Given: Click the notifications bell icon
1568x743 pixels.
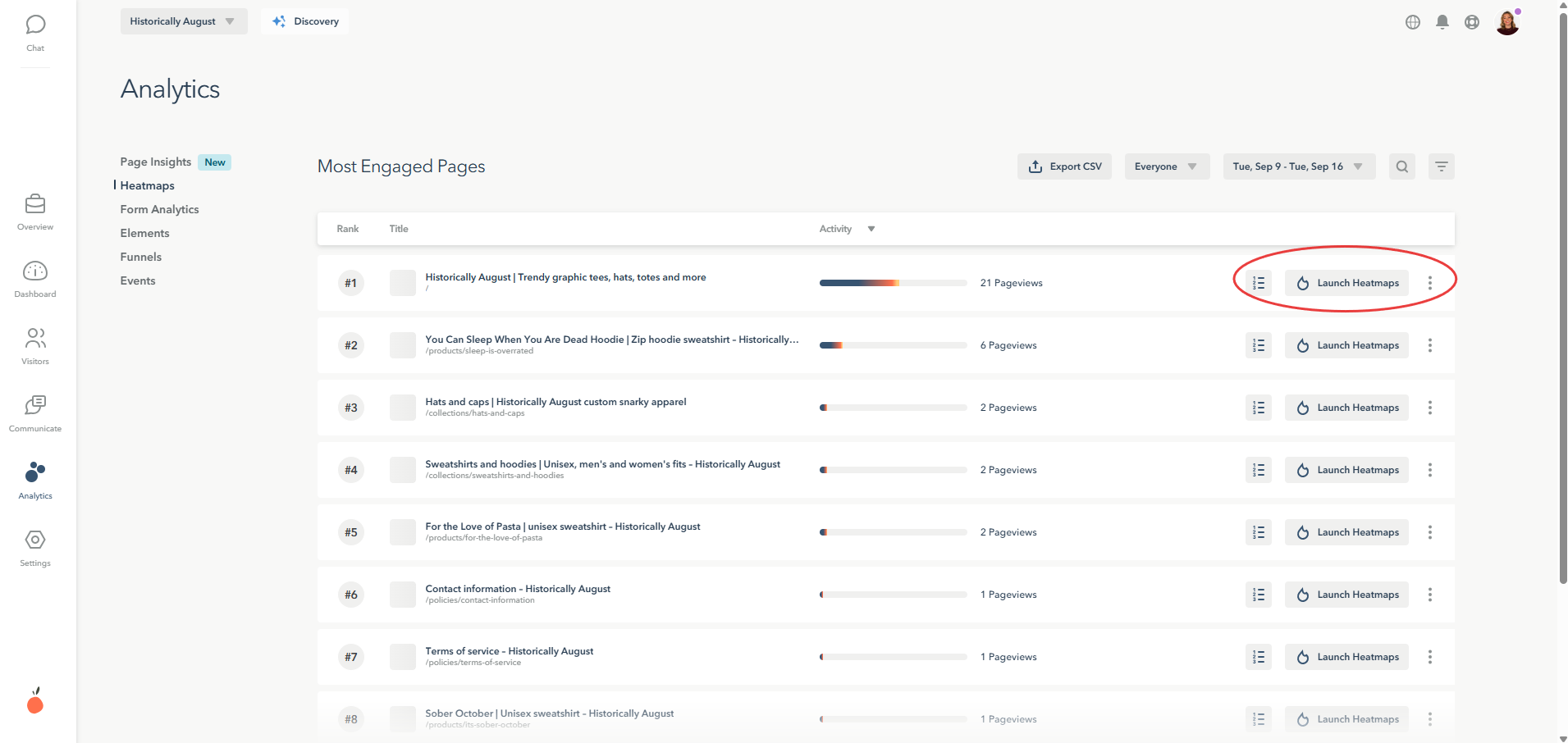Looking at the screenshot, I should pyautogui.click(x=1442, y=22).
